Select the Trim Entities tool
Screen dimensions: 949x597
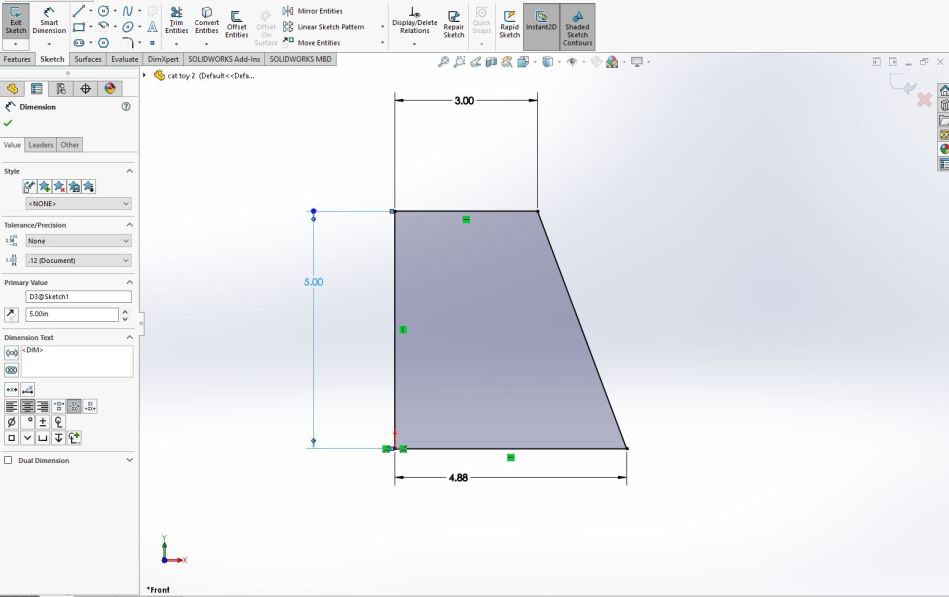click(x=176, y=21)
